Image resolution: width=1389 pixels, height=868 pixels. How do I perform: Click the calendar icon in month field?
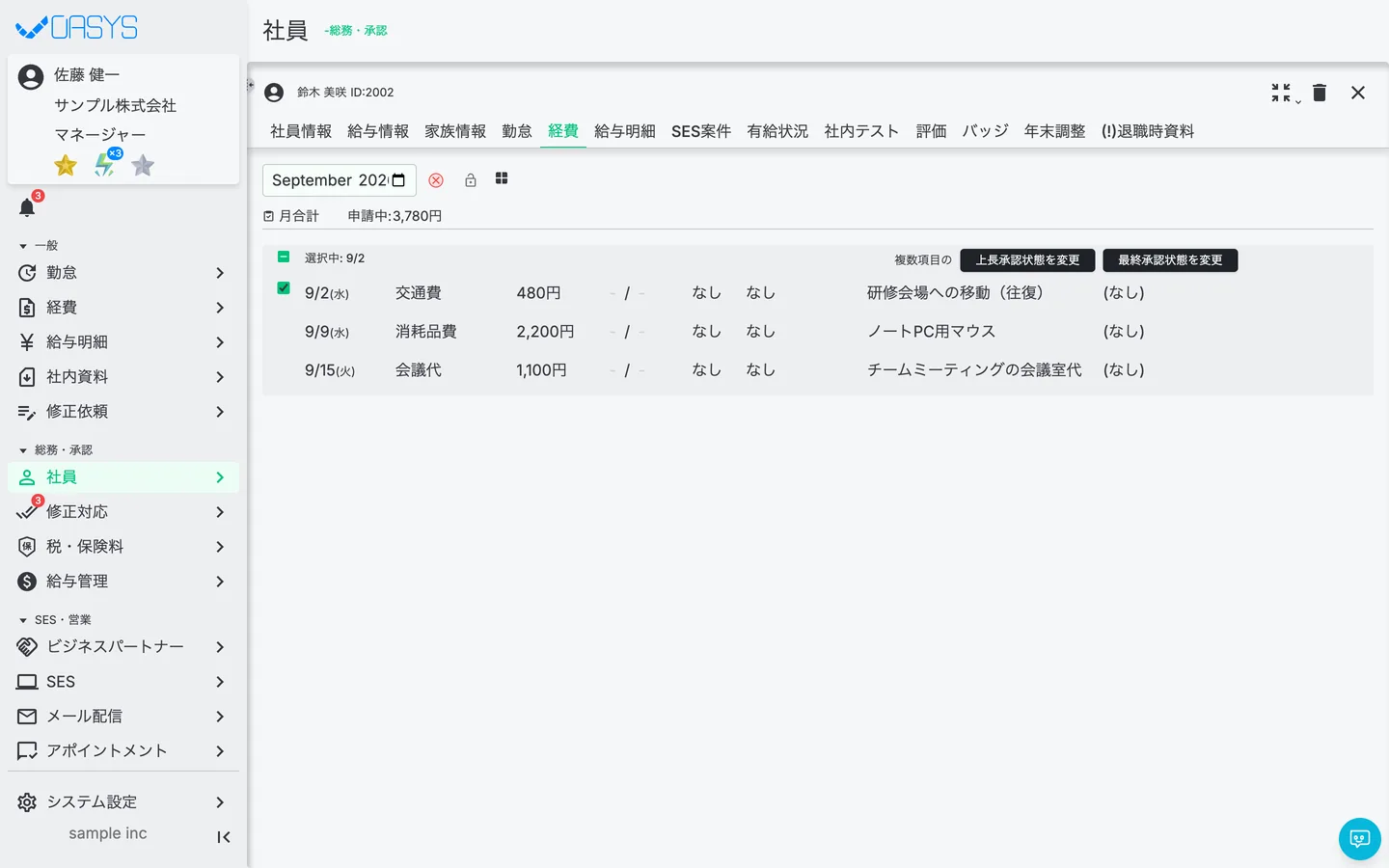click(398, 180)
